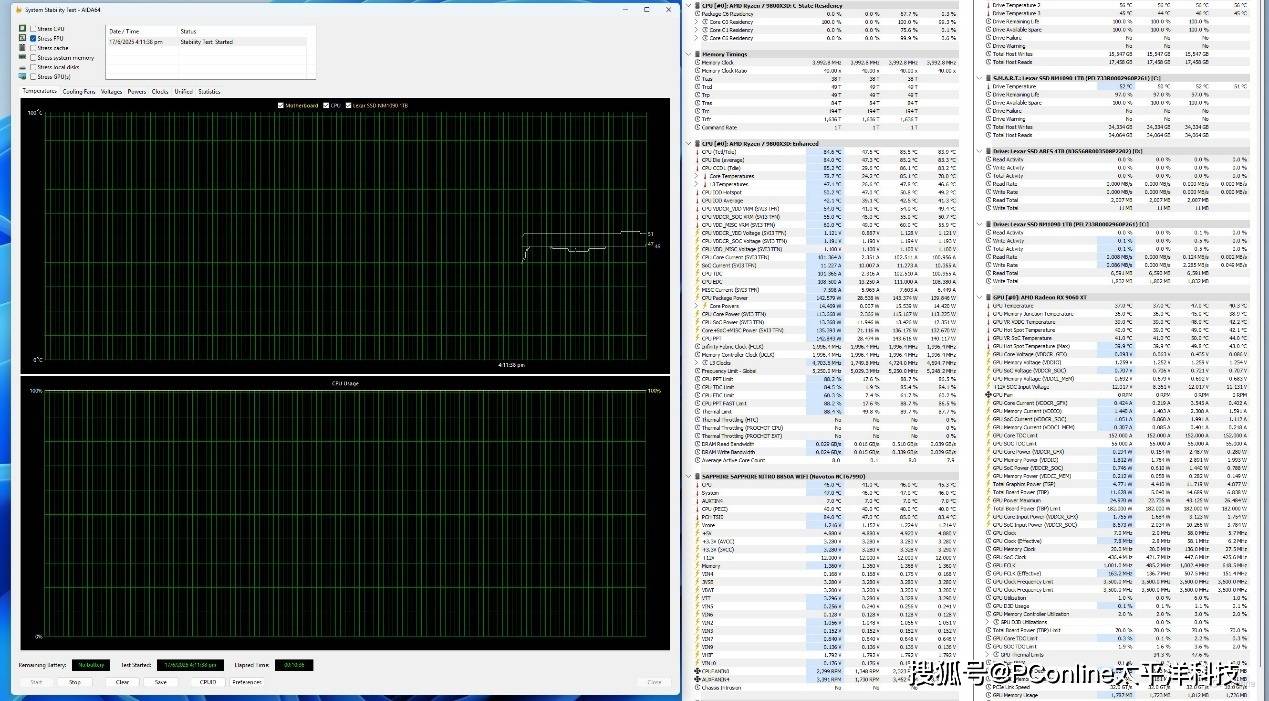Click the chip icon of Memory Timings header
Image resolution: width=1269 pixels, height=701 pixels.
[x=697, y=54]
